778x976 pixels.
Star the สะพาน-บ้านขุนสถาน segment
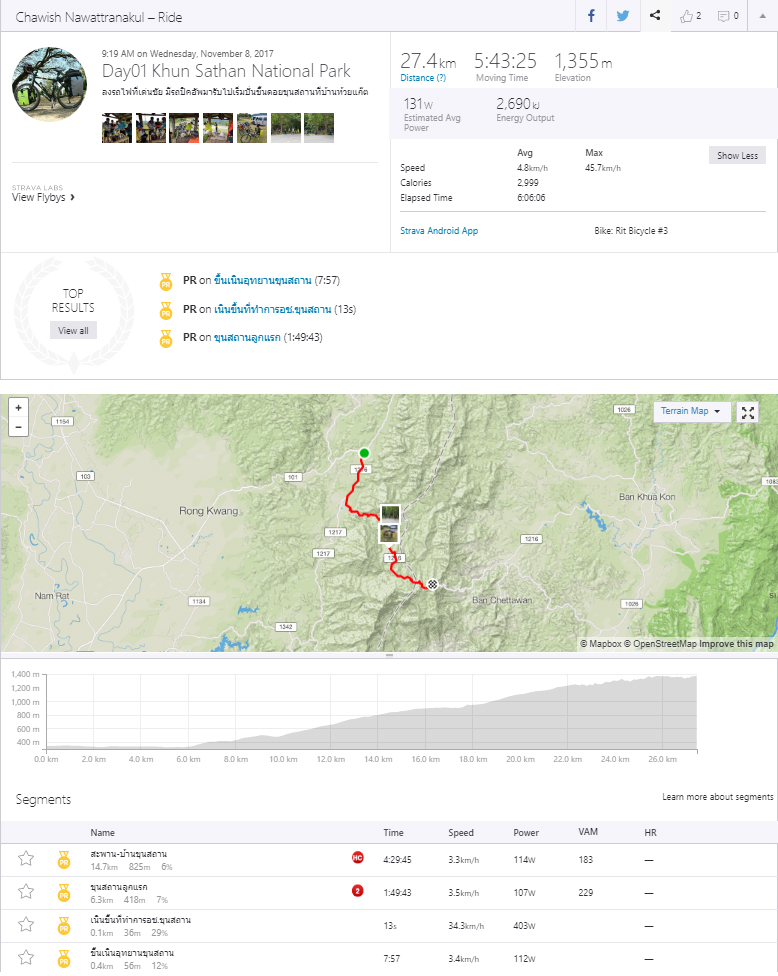pos(26,859)
